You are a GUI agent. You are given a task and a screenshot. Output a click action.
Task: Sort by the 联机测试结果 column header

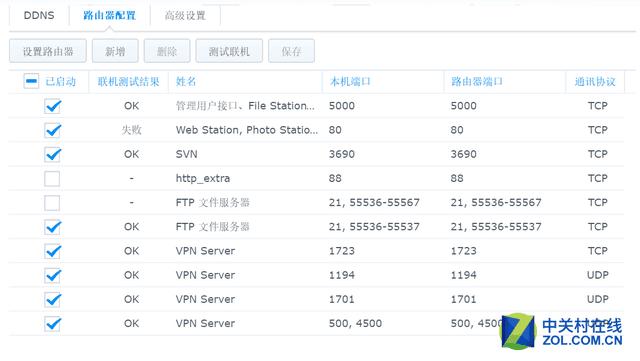point(129,82)
